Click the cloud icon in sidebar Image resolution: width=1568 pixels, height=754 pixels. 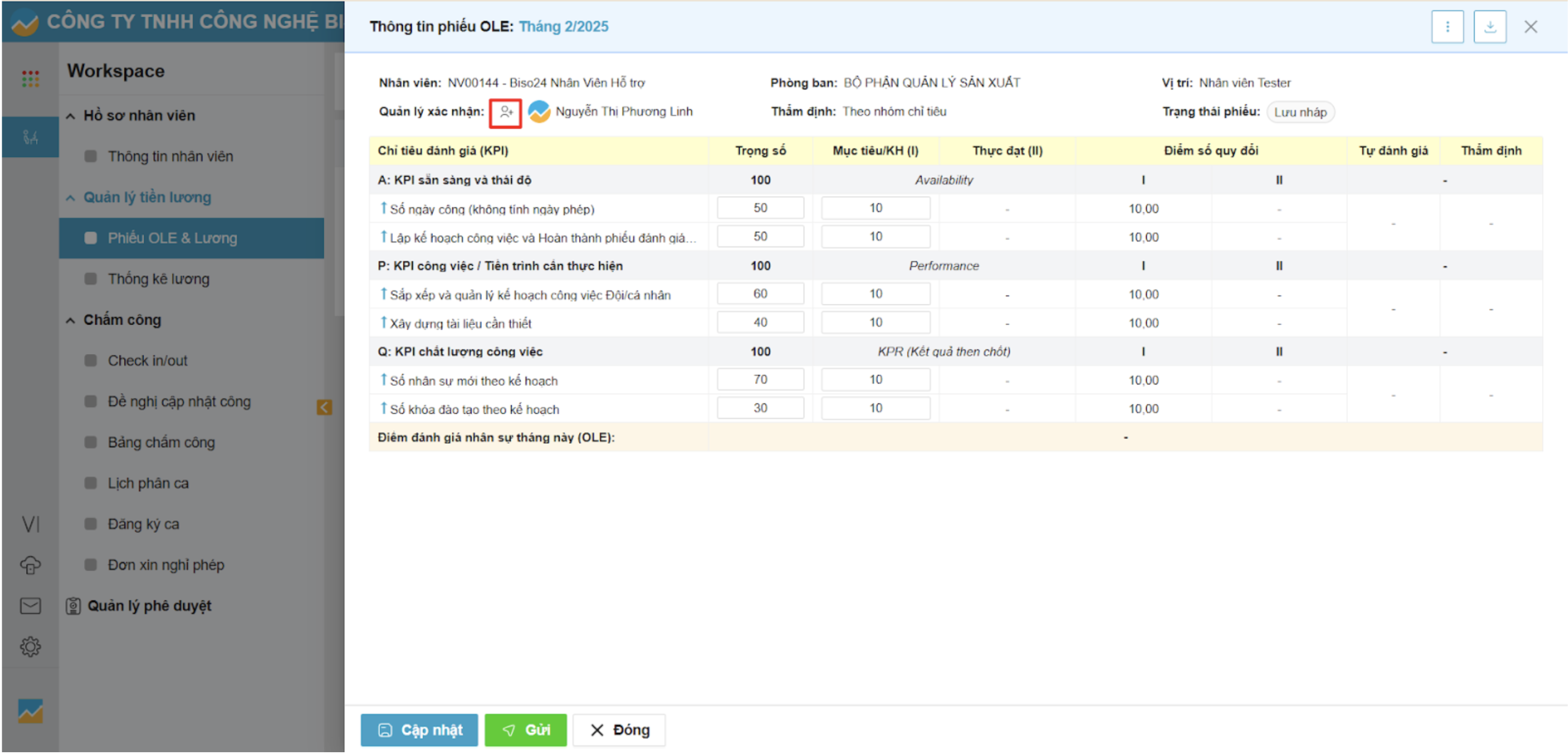[x=30, y=565]
